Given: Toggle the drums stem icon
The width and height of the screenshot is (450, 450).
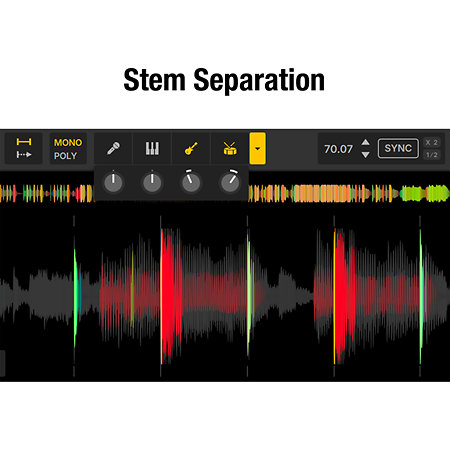Looking at the screenshot, I should tap(230, 148).
